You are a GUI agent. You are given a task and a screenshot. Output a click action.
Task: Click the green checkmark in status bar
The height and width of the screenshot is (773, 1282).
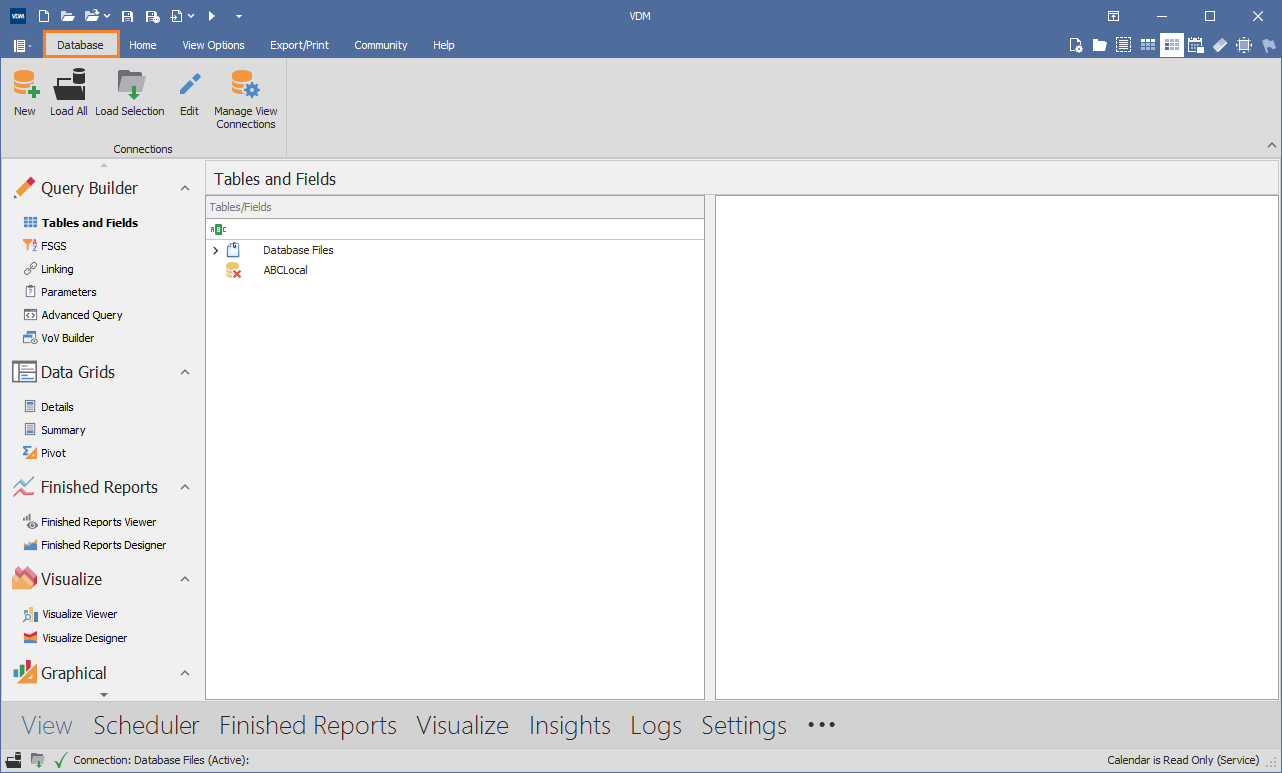coord(60,760)
